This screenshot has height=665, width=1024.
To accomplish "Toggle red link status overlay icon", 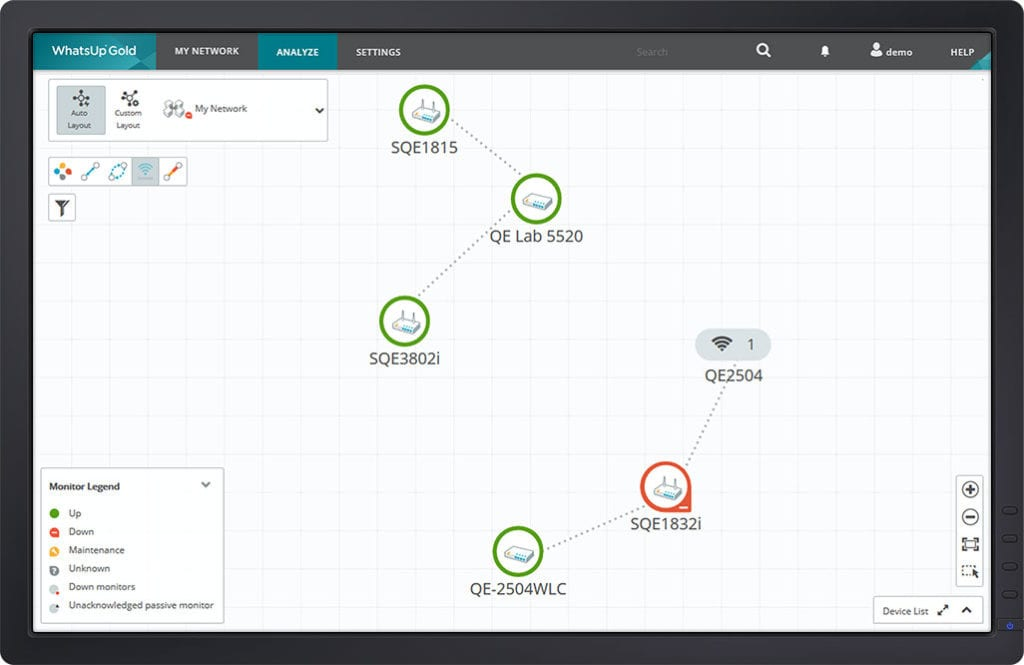I will pos(172,171).
